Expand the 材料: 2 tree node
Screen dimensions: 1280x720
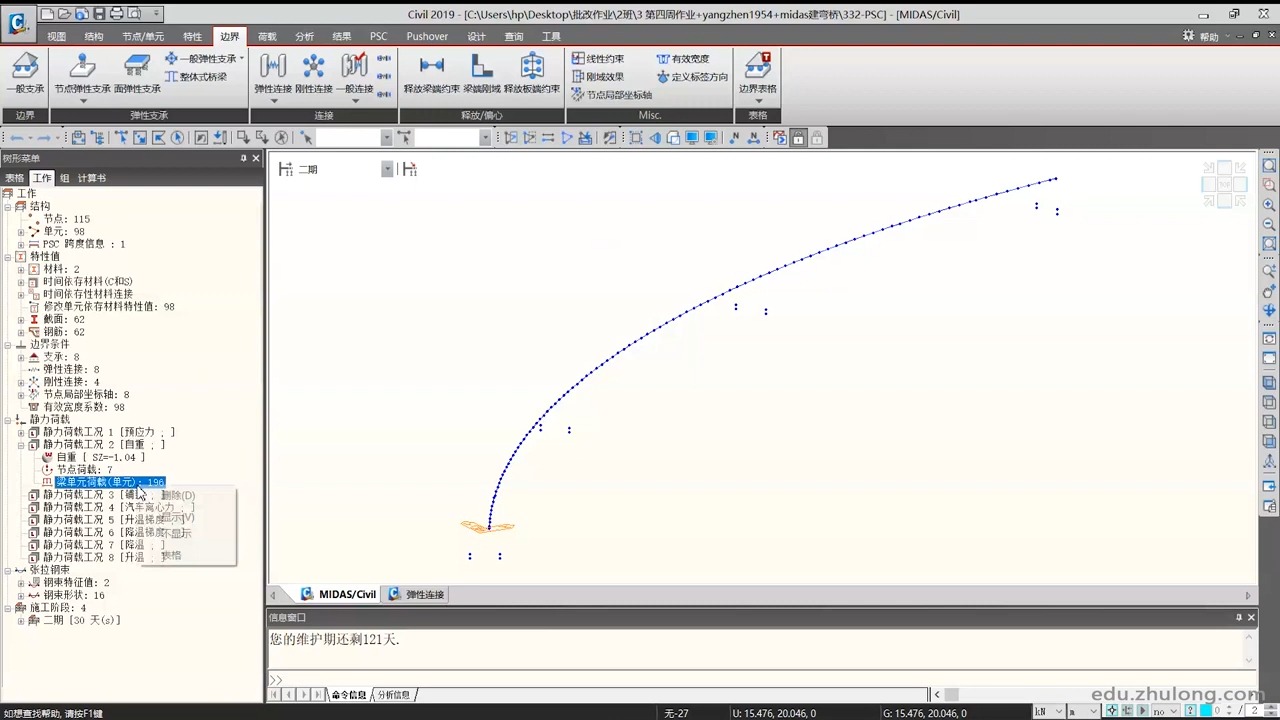pyautogui.click(x=21, y=269)
